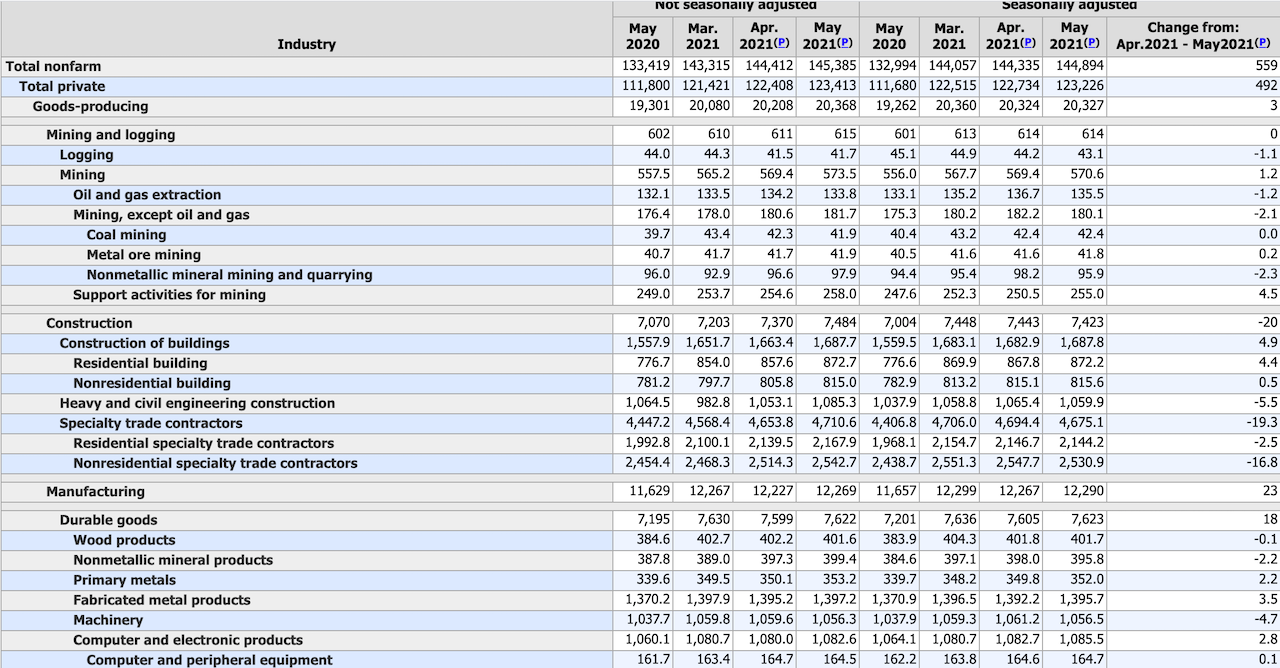Click Machinery's change value -4.7

[x=1266, y=620]
